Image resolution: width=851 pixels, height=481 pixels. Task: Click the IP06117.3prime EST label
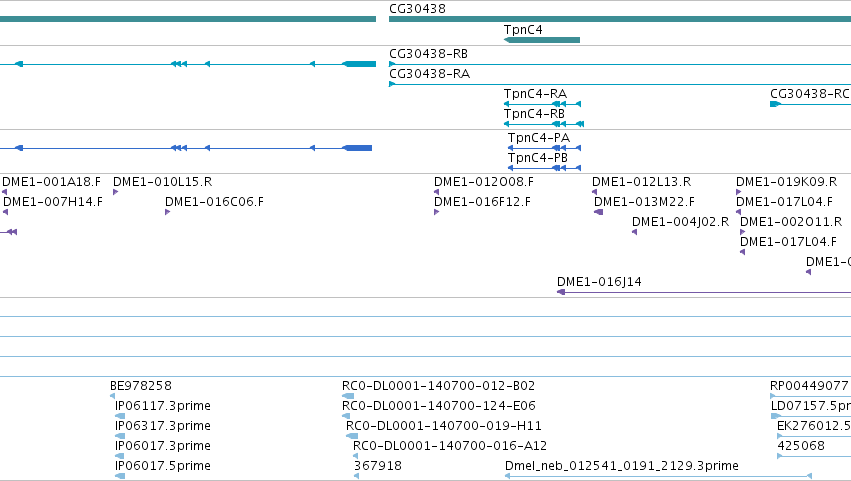tap(163, 406)
